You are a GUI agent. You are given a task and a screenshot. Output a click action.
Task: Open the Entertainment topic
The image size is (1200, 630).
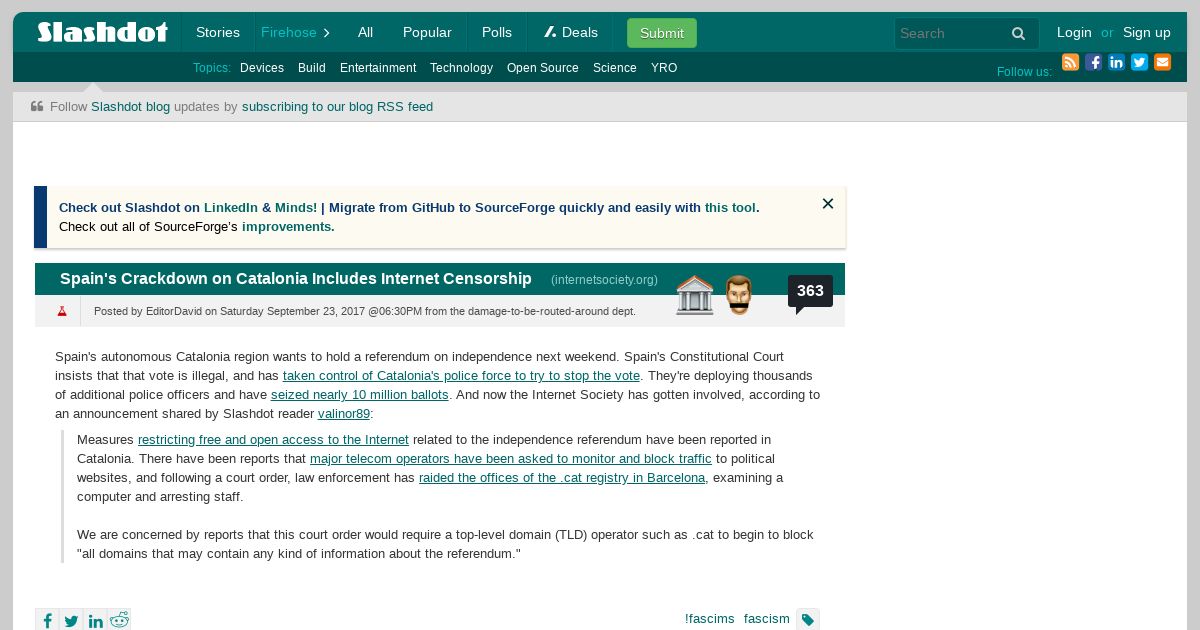(378, 68)
